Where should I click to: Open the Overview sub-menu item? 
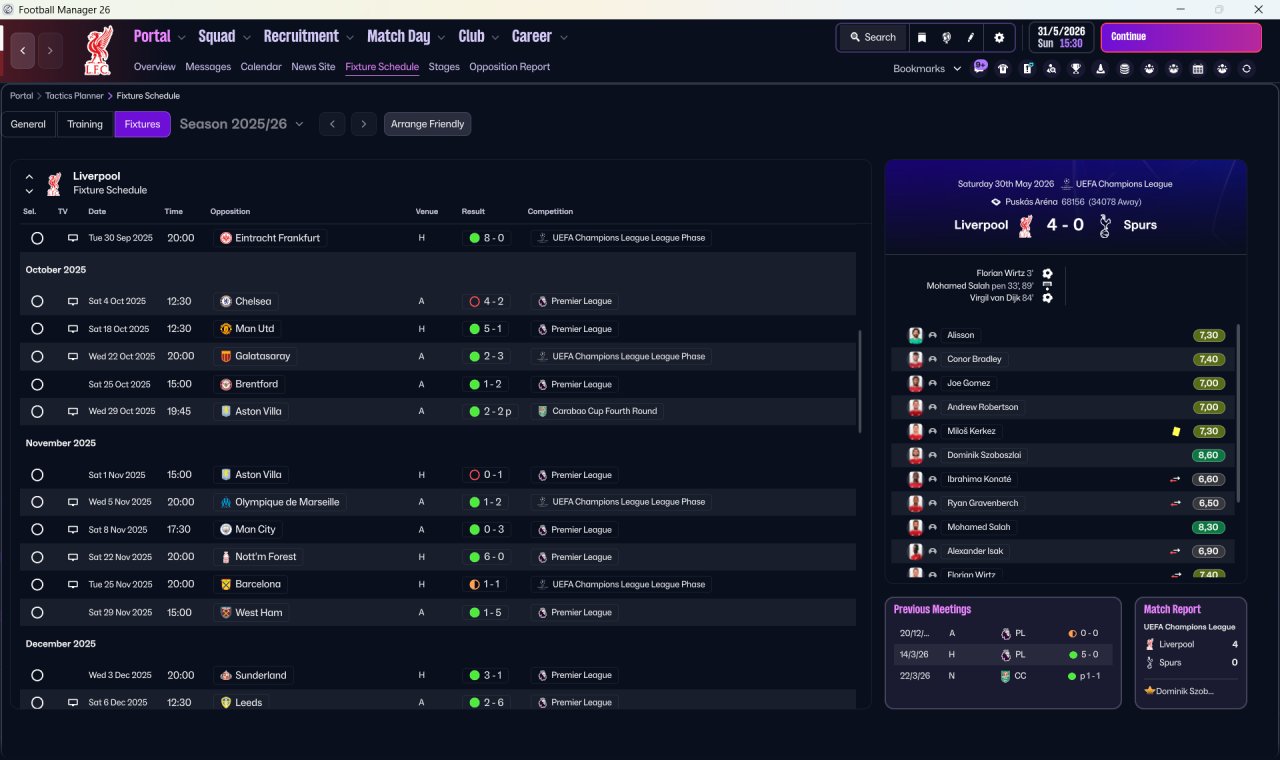pos(155,67)
